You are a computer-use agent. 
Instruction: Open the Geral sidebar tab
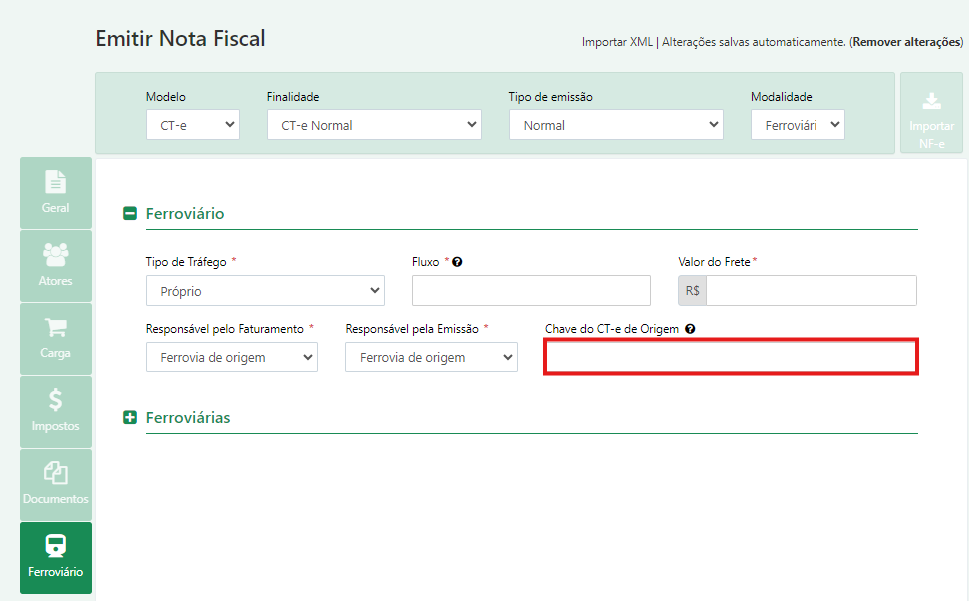coord(56,193)
